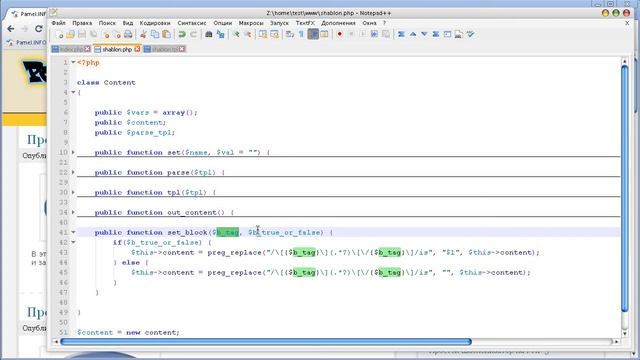Click the checkmark plugin icon ending the toolbar

pyautogui.click(x=470, y=34)
